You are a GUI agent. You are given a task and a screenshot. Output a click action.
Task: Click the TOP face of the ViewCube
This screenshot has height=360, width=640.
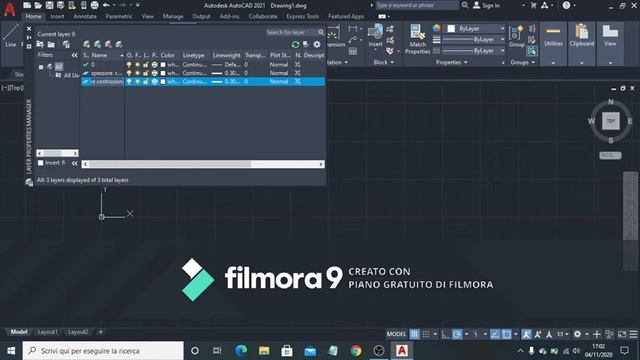tap(611, 121)
